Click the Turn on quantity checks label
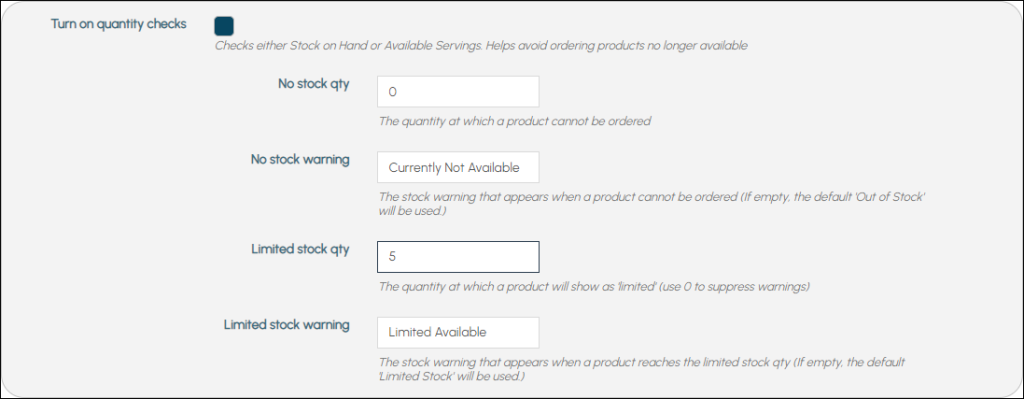The height and width of the screenshot is (399, 1024). (x=118, y=24)
